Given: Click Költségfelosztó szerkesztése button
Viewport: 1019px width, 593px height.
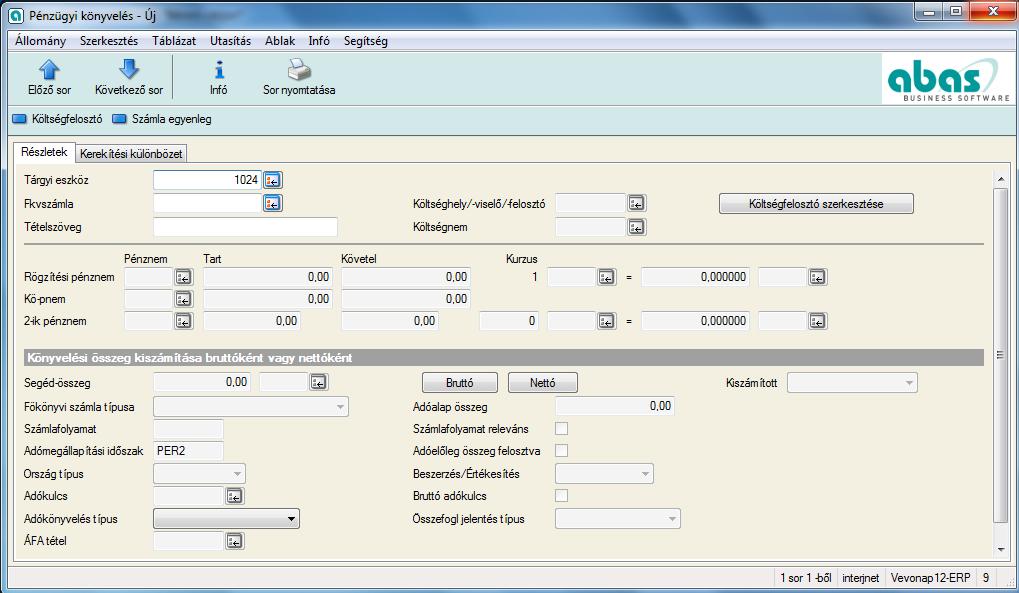Looking at the screenshot, I should pos(816,204).
